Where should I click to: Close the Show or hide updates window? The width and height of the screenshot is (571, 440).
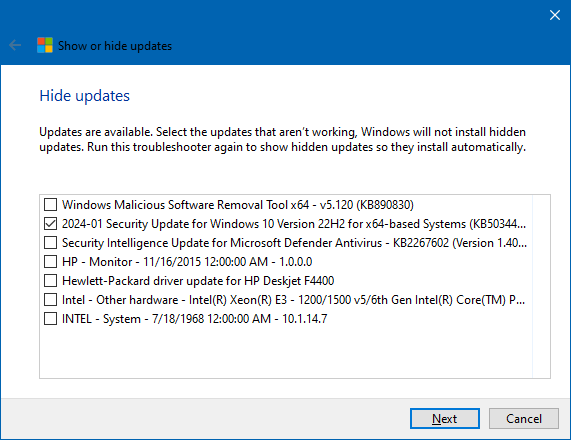(555, 15)
